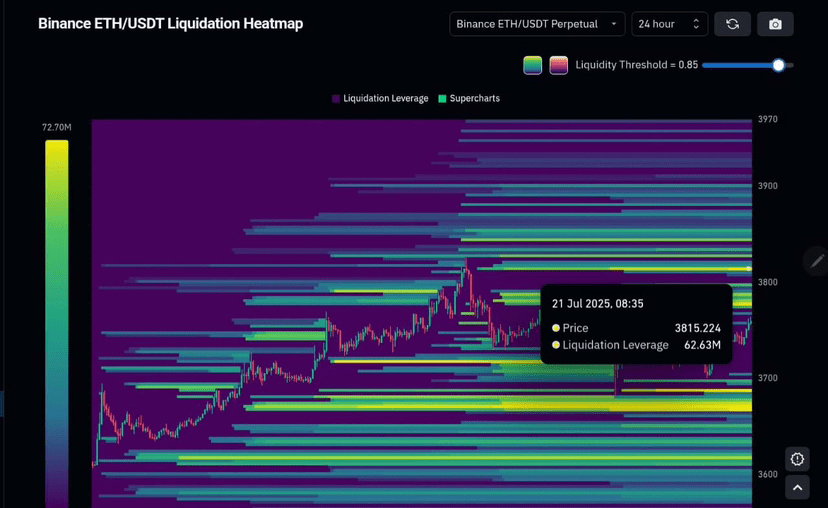The width and height of the screenshot is (828, 508).
Task: Toggle the Liquidation Leverage legend series
Action: point(380,98)
